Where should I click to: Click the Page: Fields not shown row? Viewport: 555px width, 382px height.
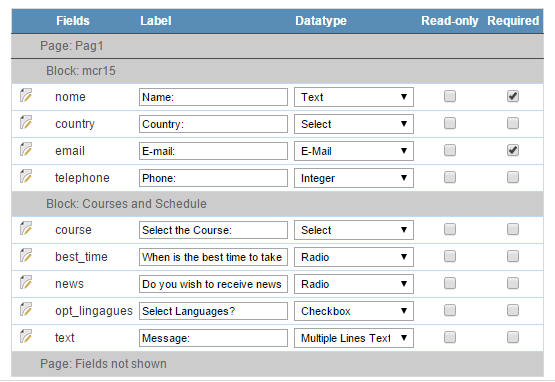click(x=278, y=364)
